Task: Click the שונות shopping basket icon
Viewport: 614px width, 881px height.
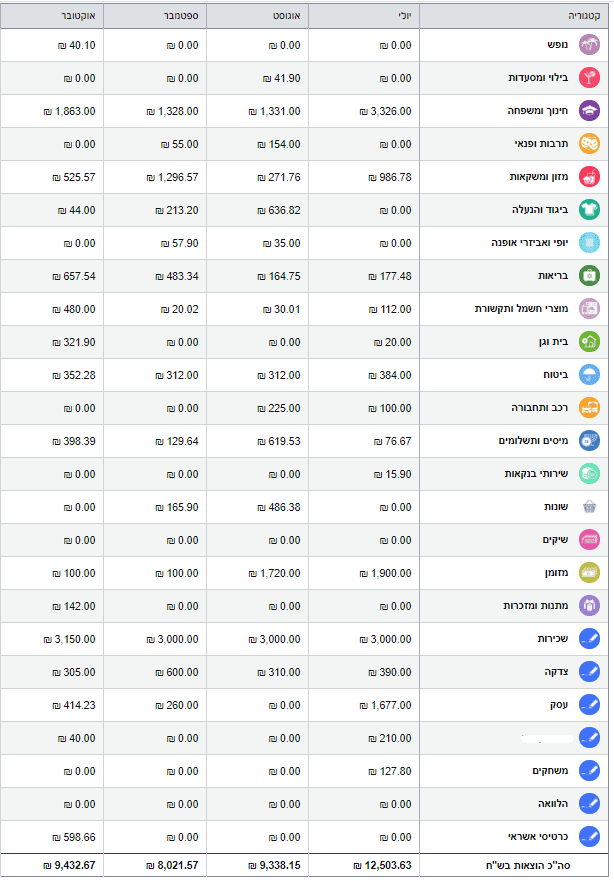Action: (x=590, y=507)
